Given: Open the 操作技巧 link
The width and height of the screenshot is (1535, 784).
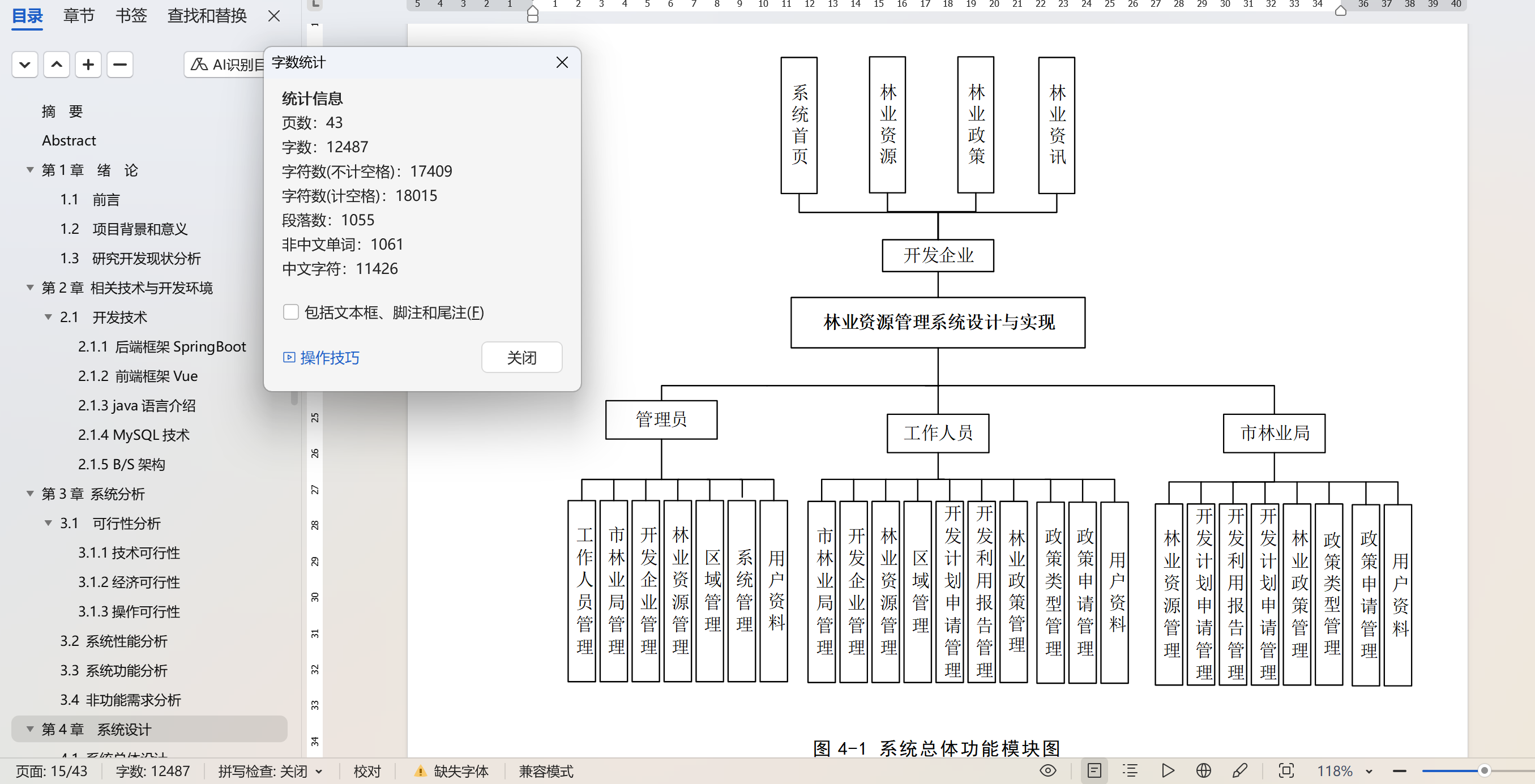Looking at the screenshot, I should [329, 357].
